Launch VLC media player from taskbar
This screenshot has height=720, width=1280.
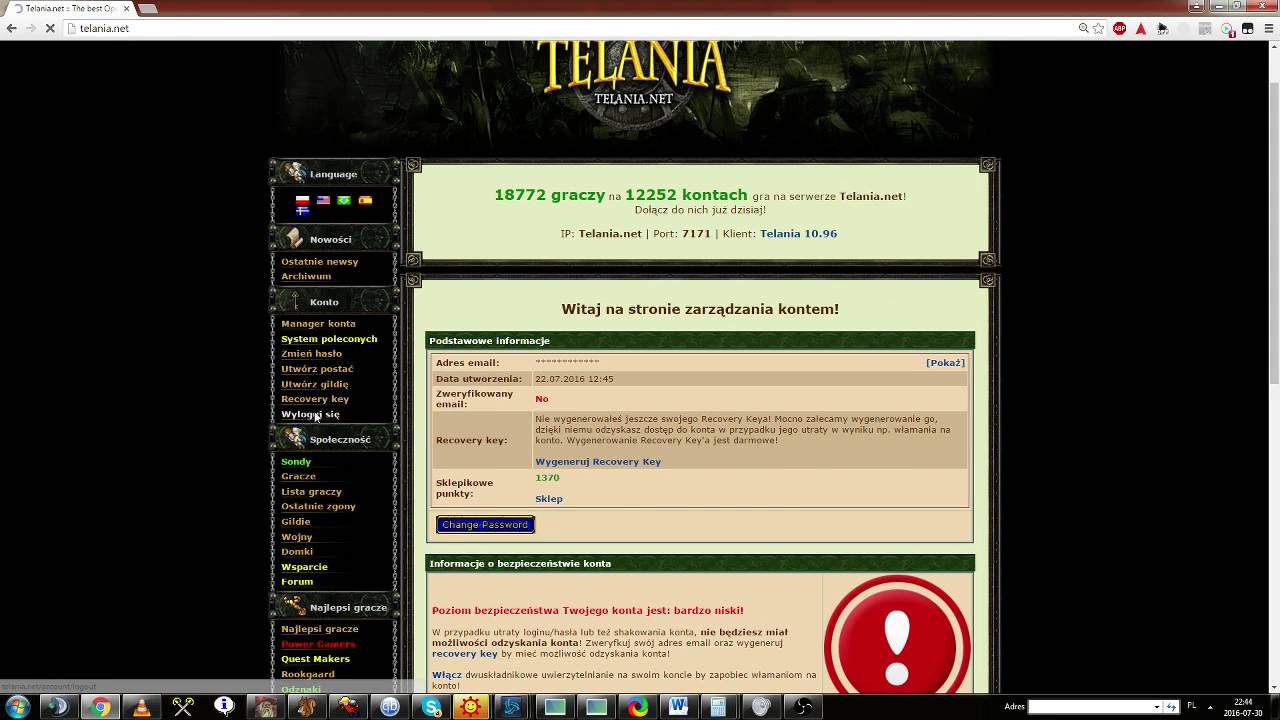(x=141, y=707)
